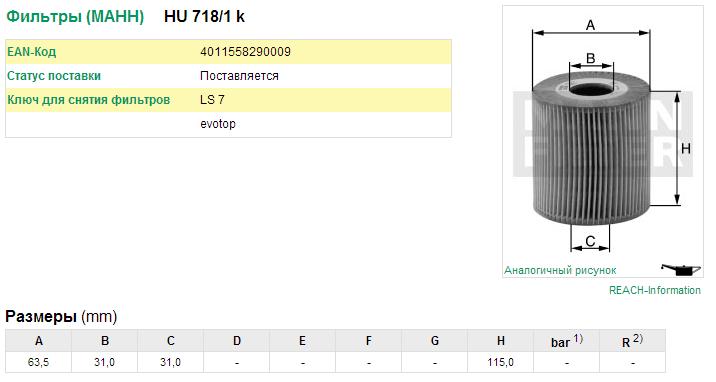716x382 pixels.
Task: Click column header E in the dimensions table
Action: 302,341
